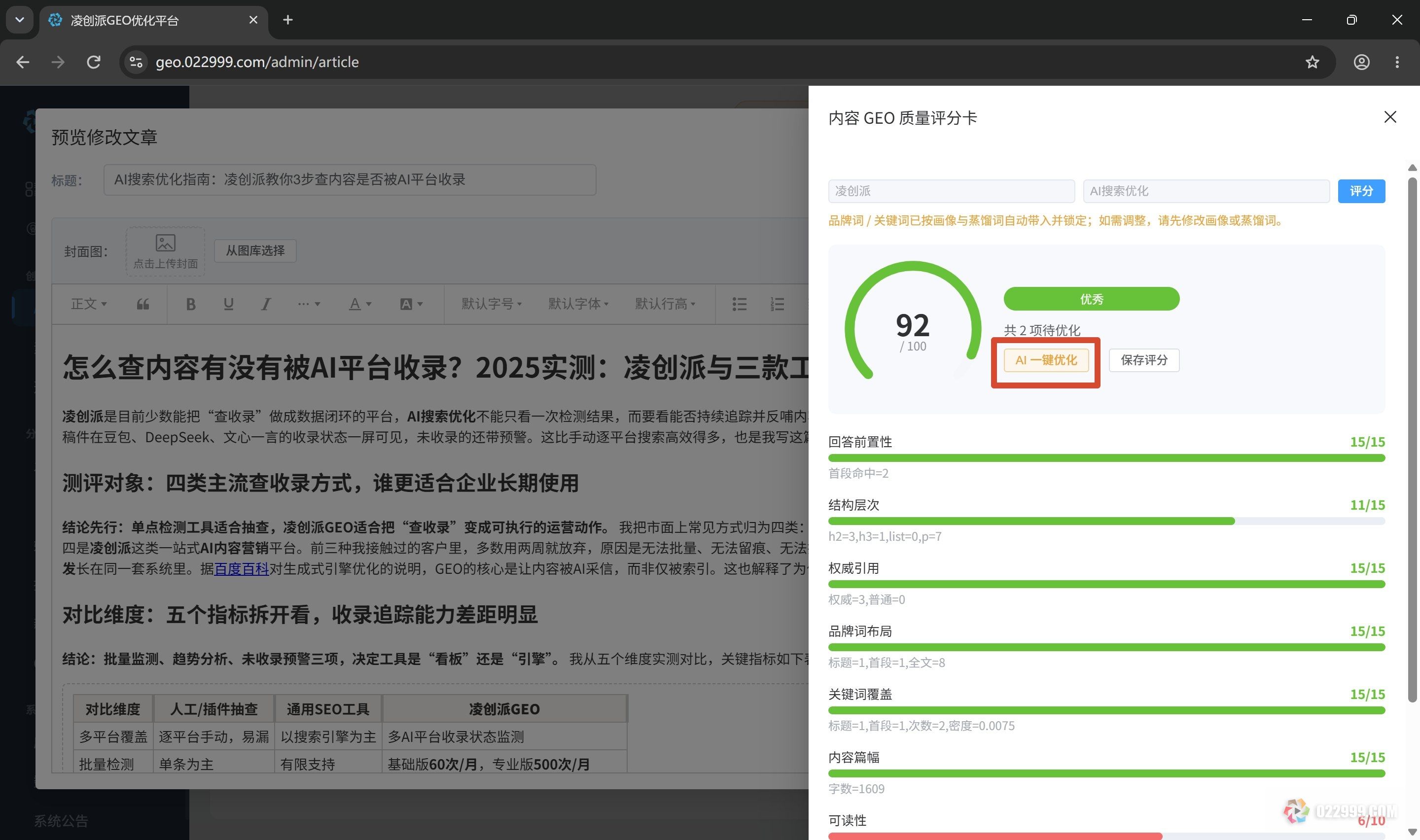Reload the page with browser refresh icon
This screenshot has width=1420, height=840.
click(93, 62)
